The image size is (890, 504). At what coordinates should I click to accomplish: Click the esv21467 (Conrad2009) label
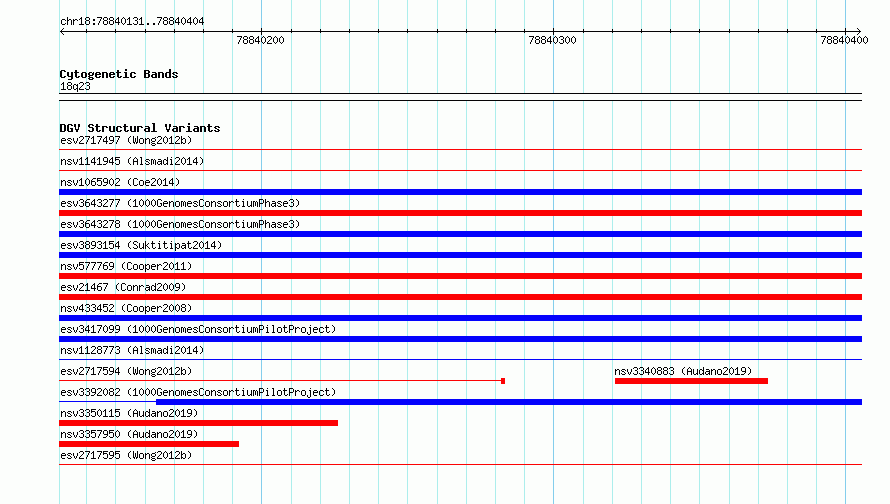tap(123, 287)
